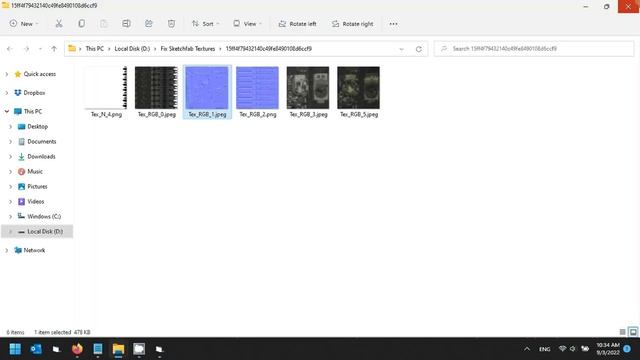Go back with the Back arrow
The image size is (640, 360).
(x=10, y=49)
